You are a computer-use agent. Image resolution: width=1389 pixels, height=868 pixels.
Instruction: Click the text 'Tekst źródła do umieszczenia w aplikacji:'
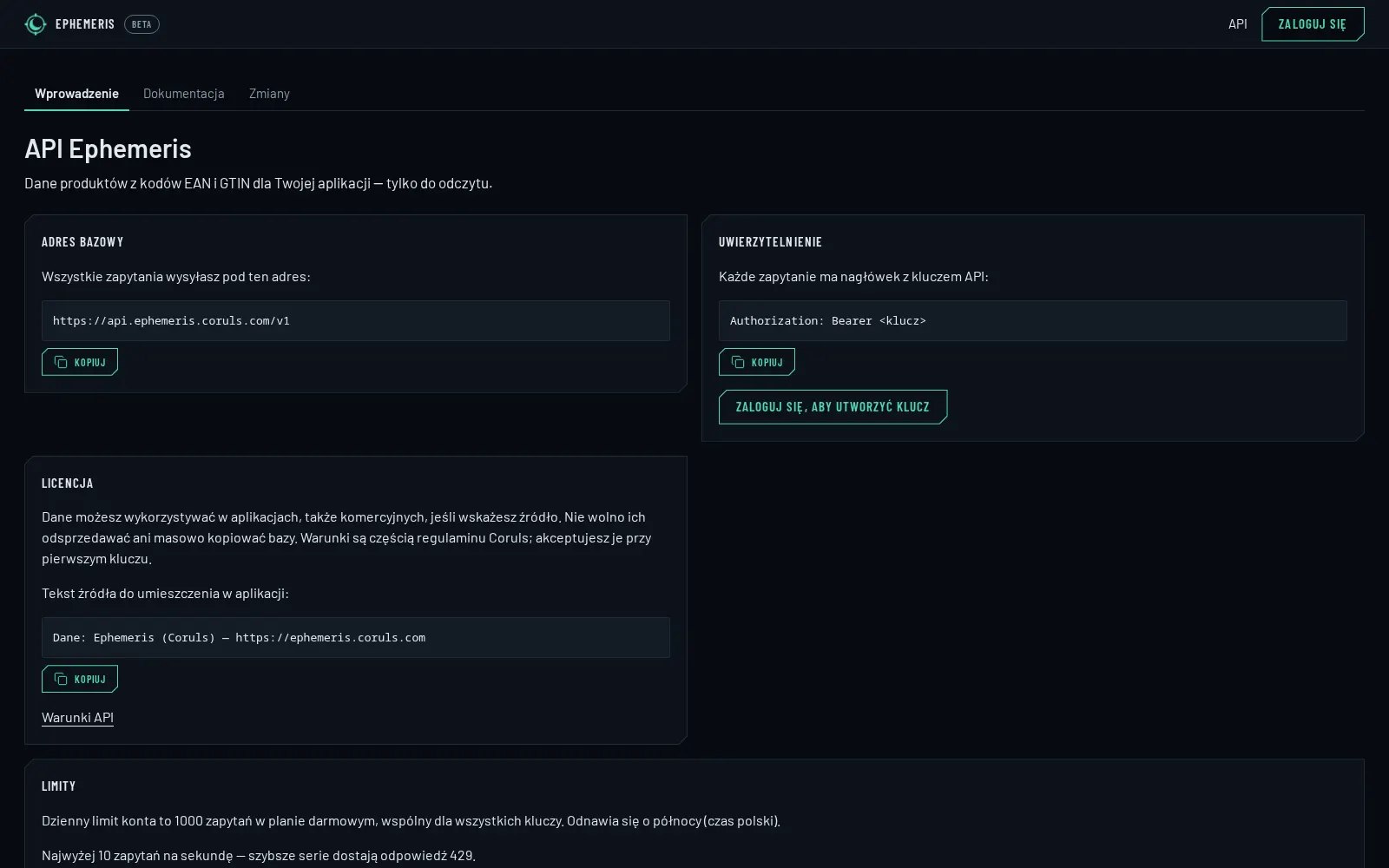(165, 593)
